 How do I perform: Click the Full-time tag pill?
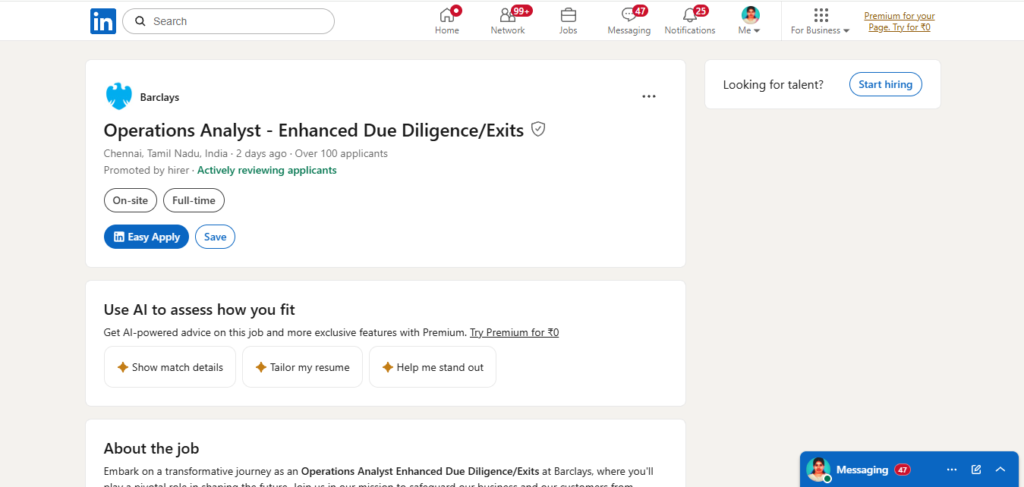click(x=193, y=200)
